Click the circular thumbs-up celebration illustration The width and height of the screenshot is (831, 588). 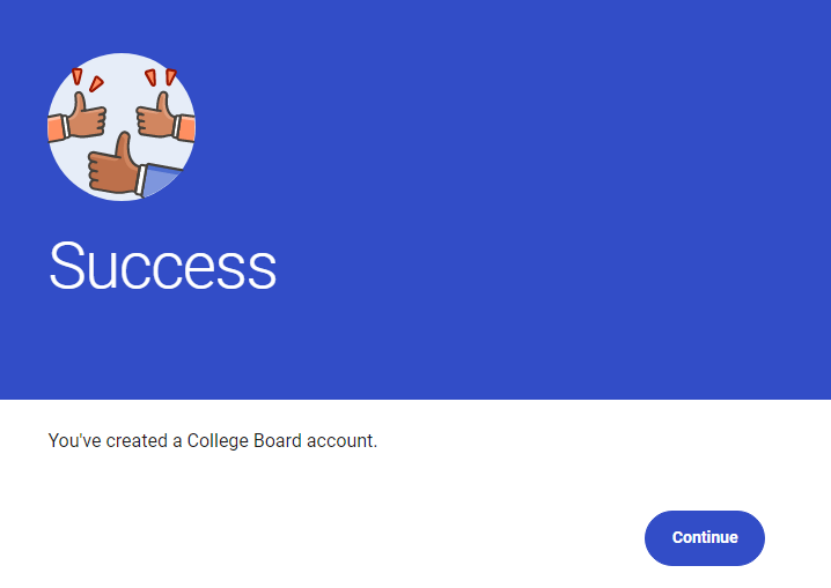point(122,127)
